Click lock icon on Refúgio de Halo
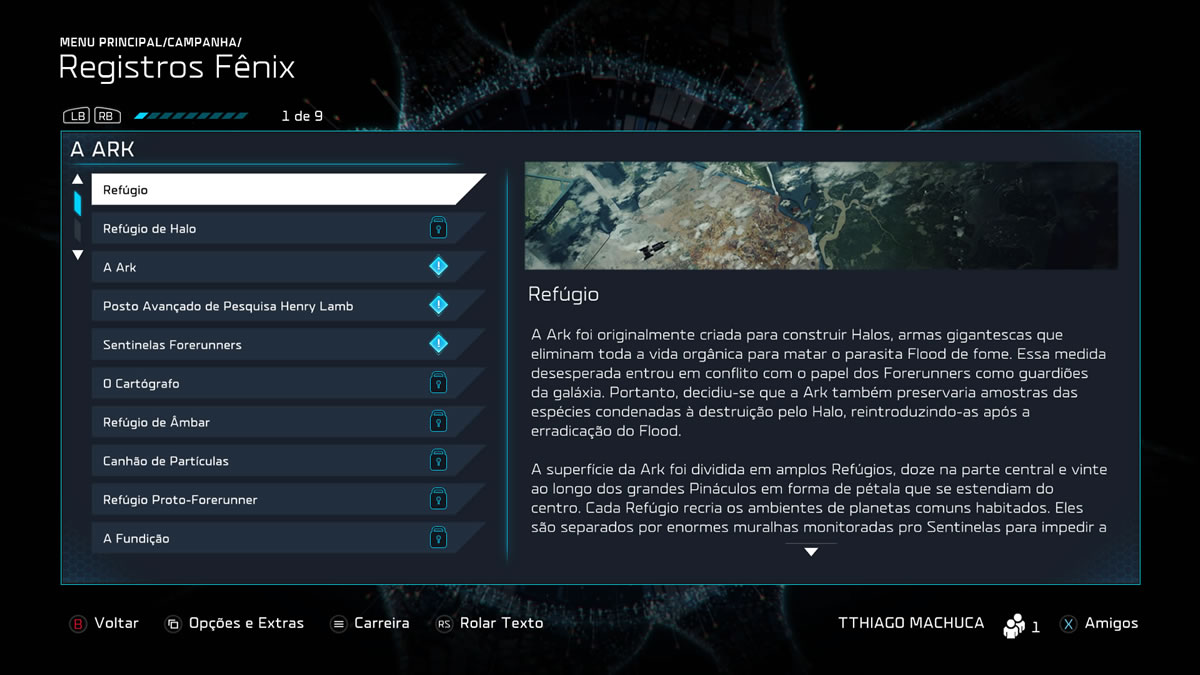The height and width of the screenshot is (675, 1200). [438, 229]
